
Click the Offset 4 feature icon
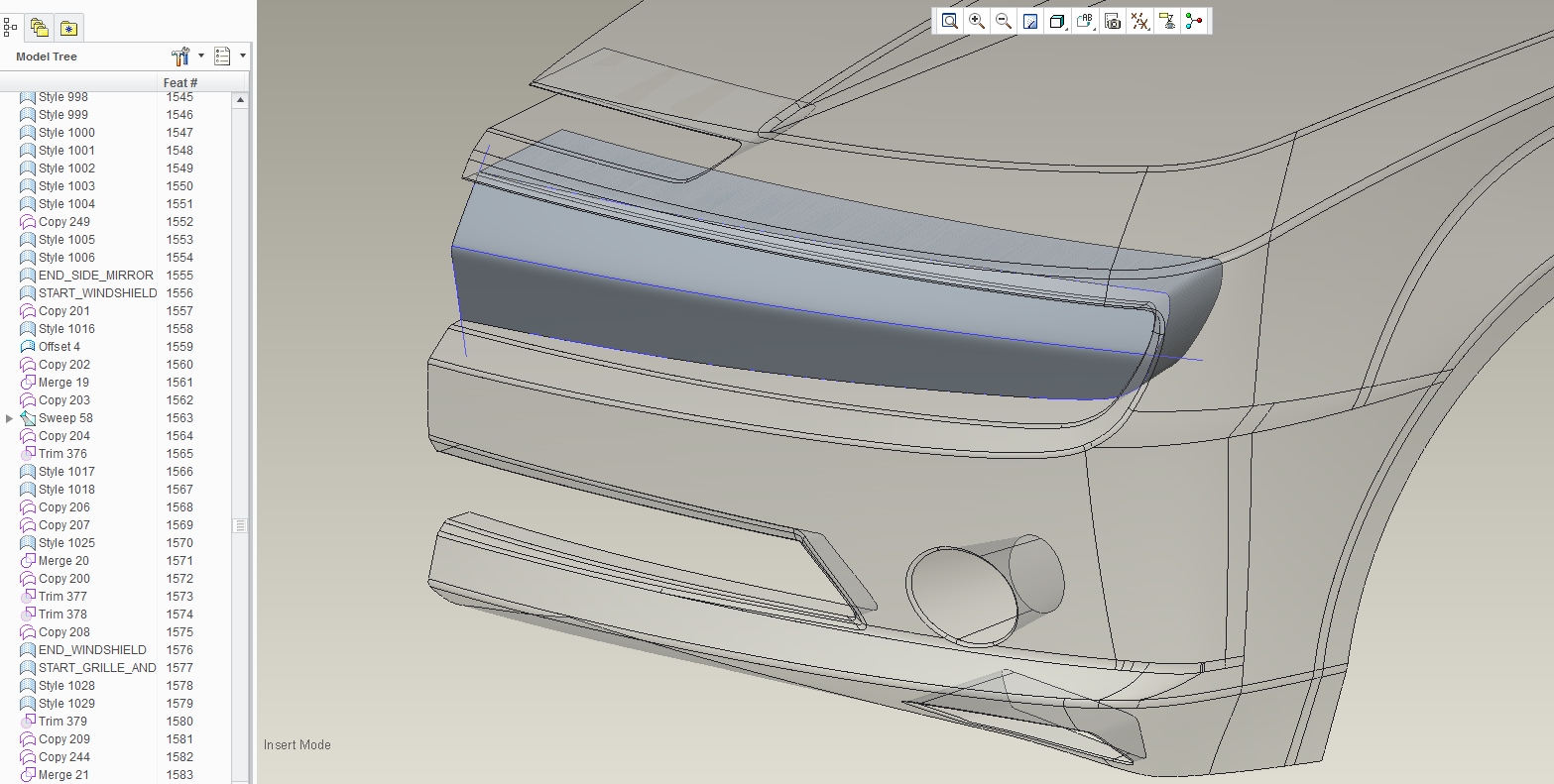click(x=28, y=347)
